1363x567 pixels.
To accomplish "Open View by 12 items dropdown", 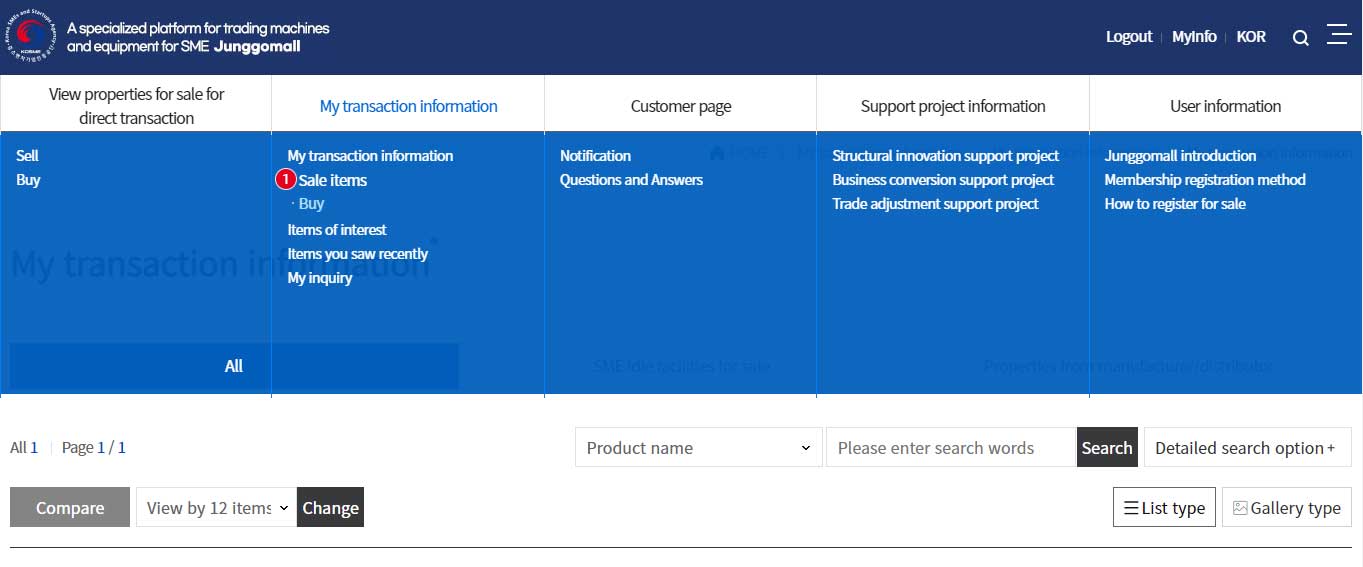I will coord(216,507).
